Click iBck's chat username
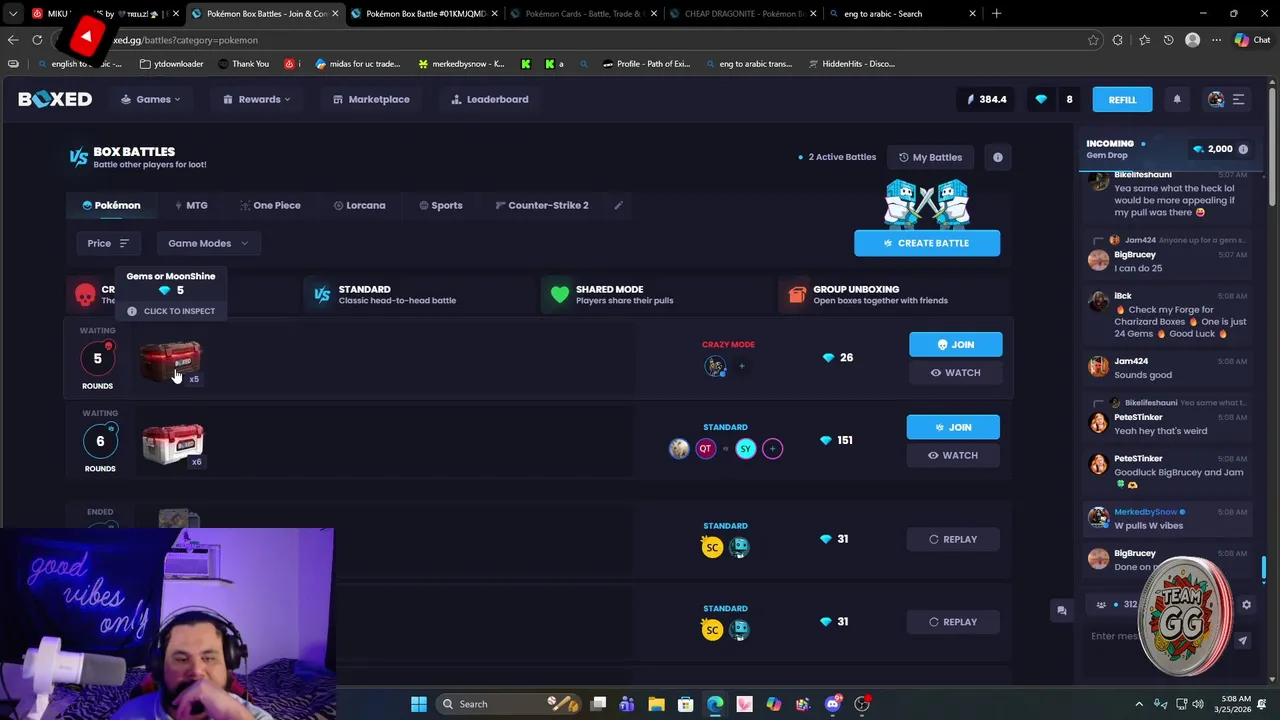This screenshot has width=1280, height=720. [x=1123, y=296]
